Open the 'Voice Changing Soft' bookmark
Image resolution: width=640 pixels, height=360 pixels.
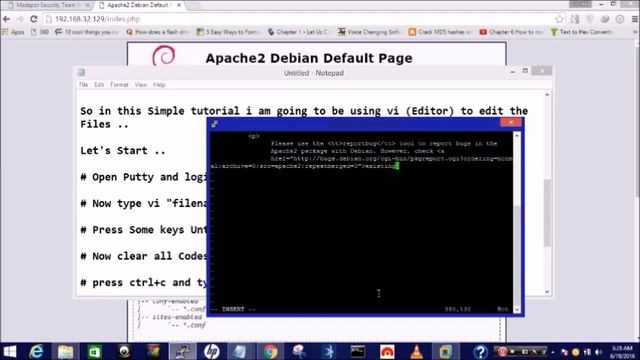pyautogui.click(x=369, y=31)
